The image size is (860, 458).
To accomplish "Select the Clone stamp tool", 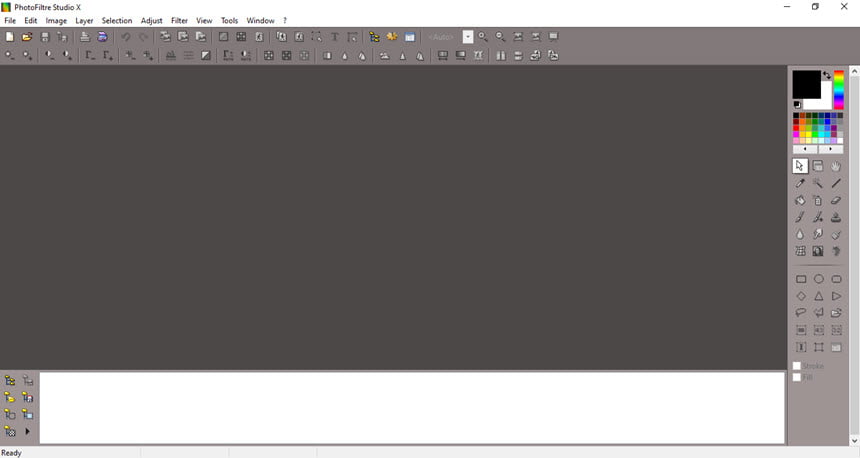I will (836, 217).
